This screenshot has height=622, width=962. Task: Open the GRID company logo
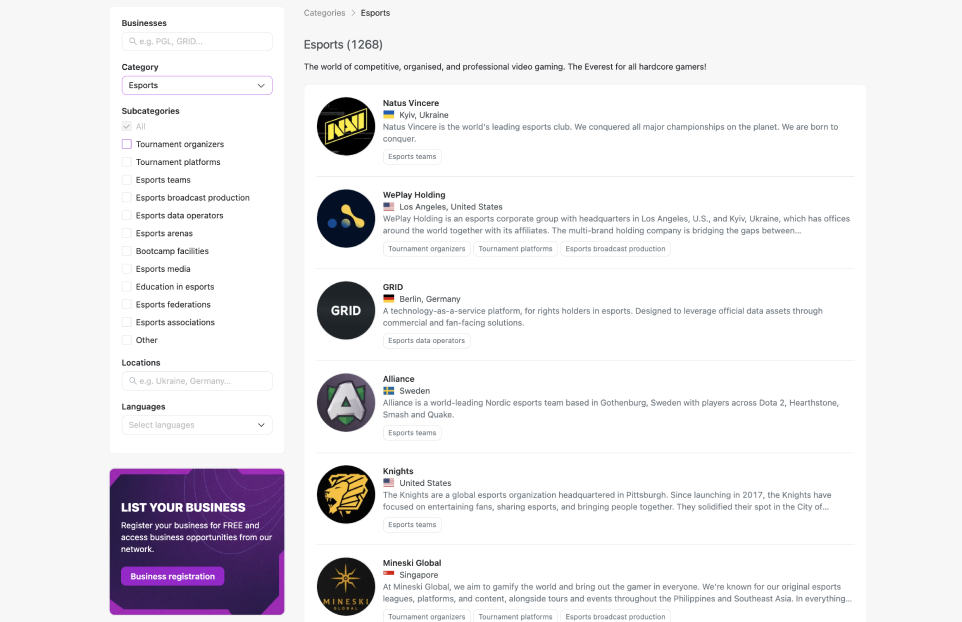coord(345,310)
